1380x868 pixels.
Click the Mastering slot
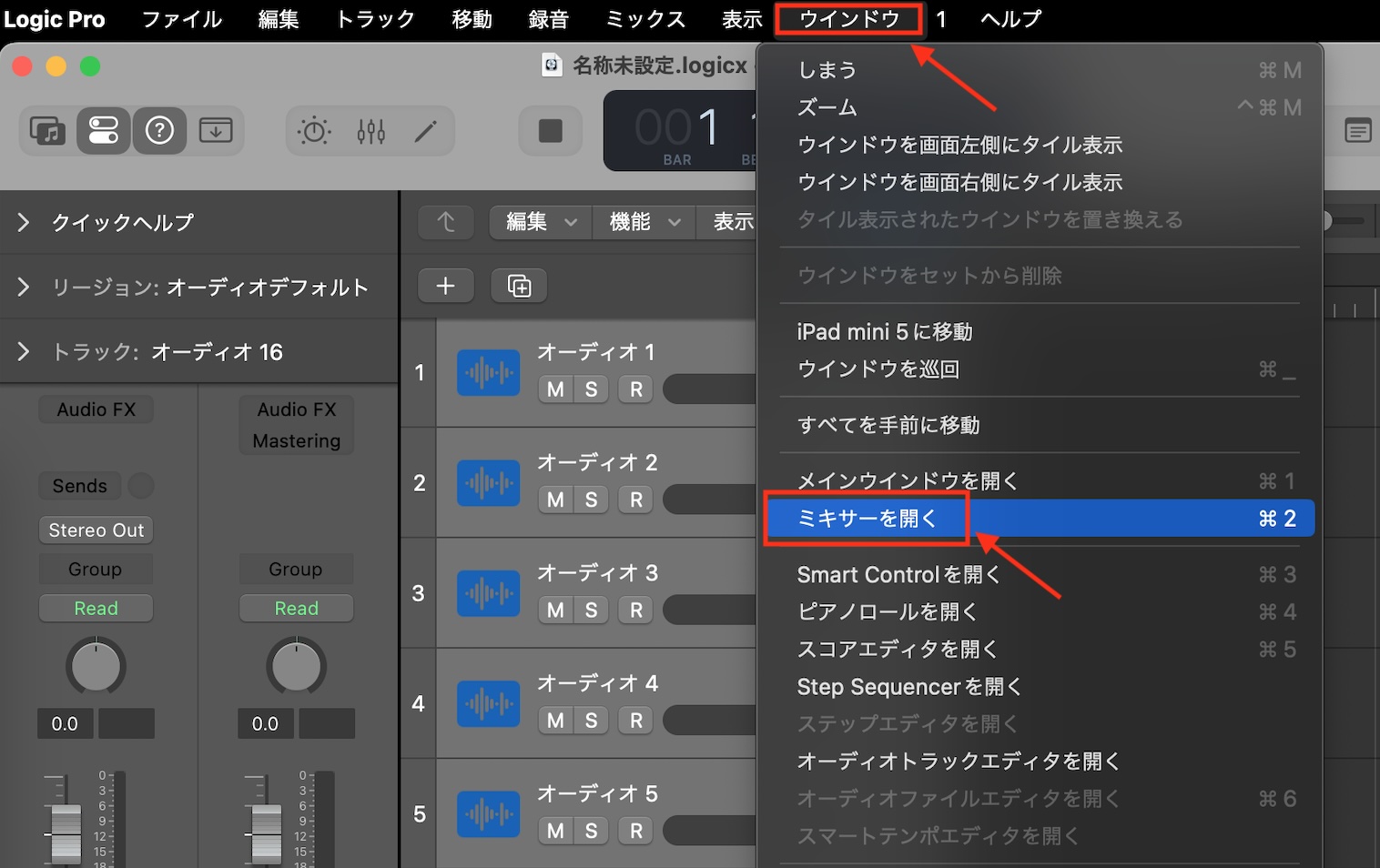click(x=296, y=440)
